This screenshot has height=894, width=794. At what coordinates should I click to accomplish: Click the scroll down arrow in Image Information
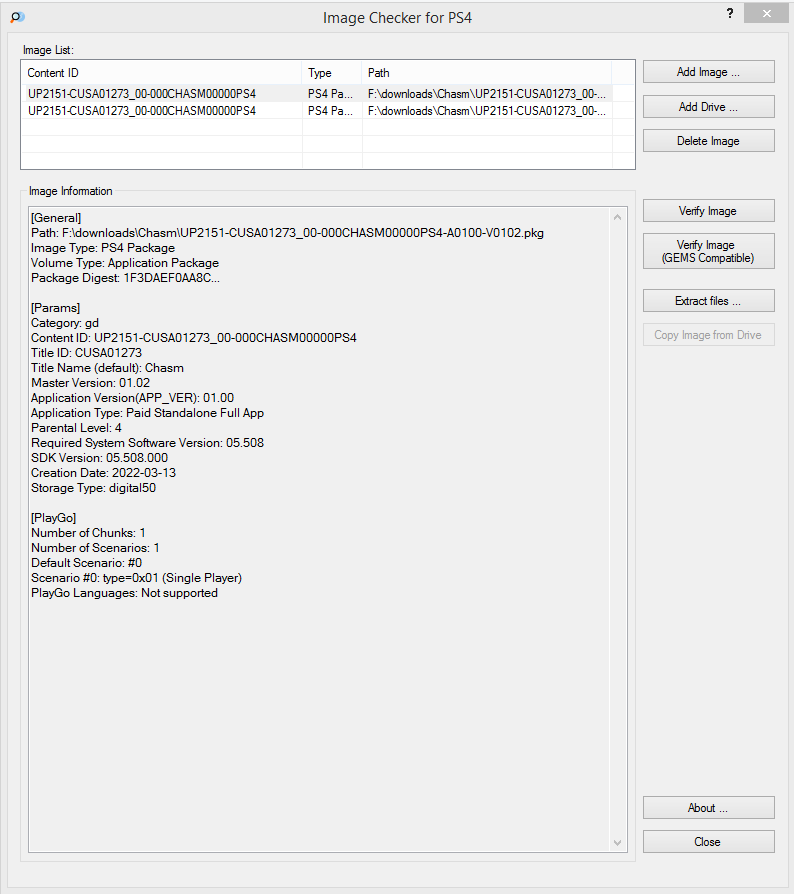click(617, 843)
